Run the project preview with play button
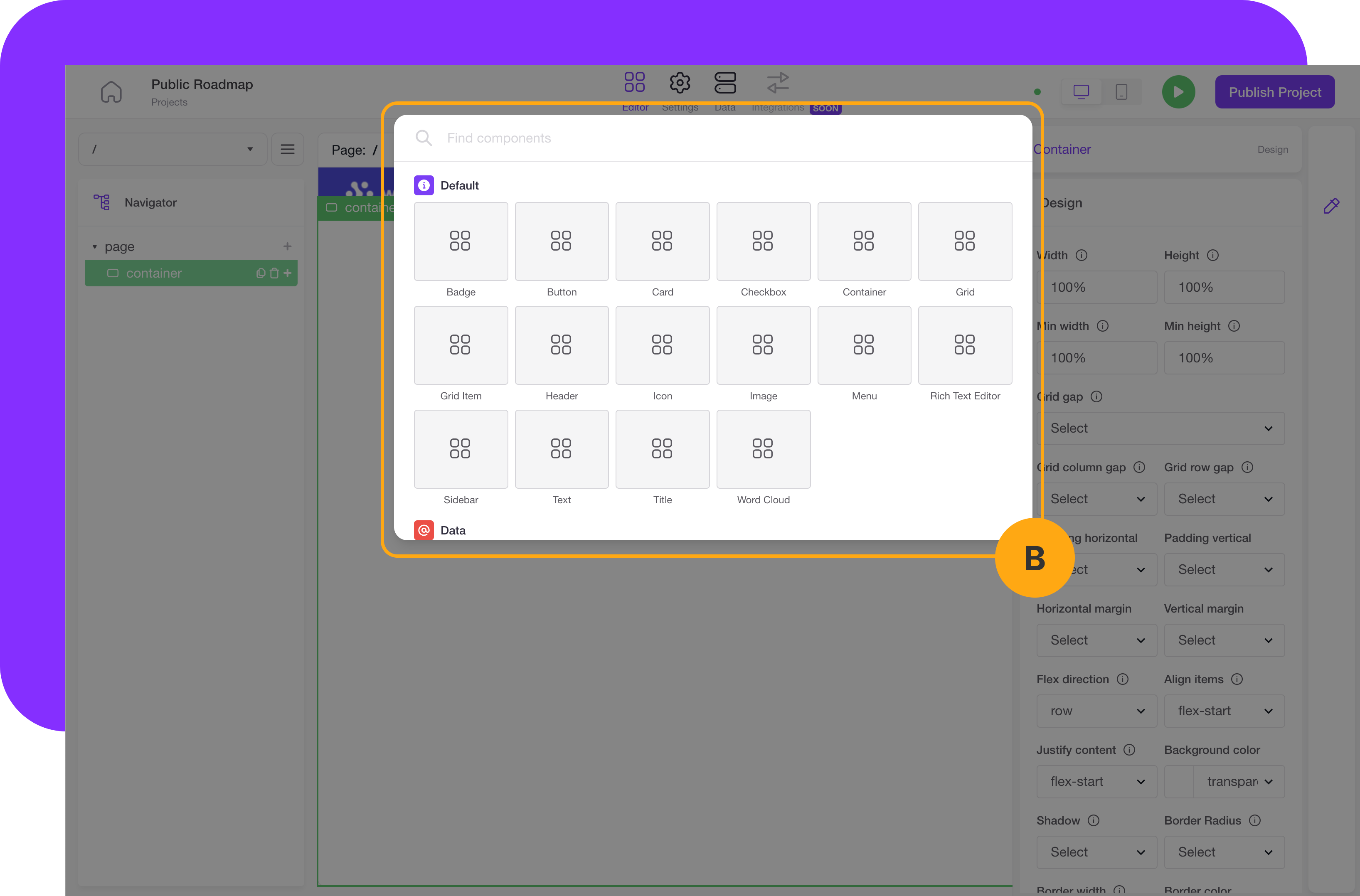The height and width of the screenshot is (896, 1360). coord(1178,92)
